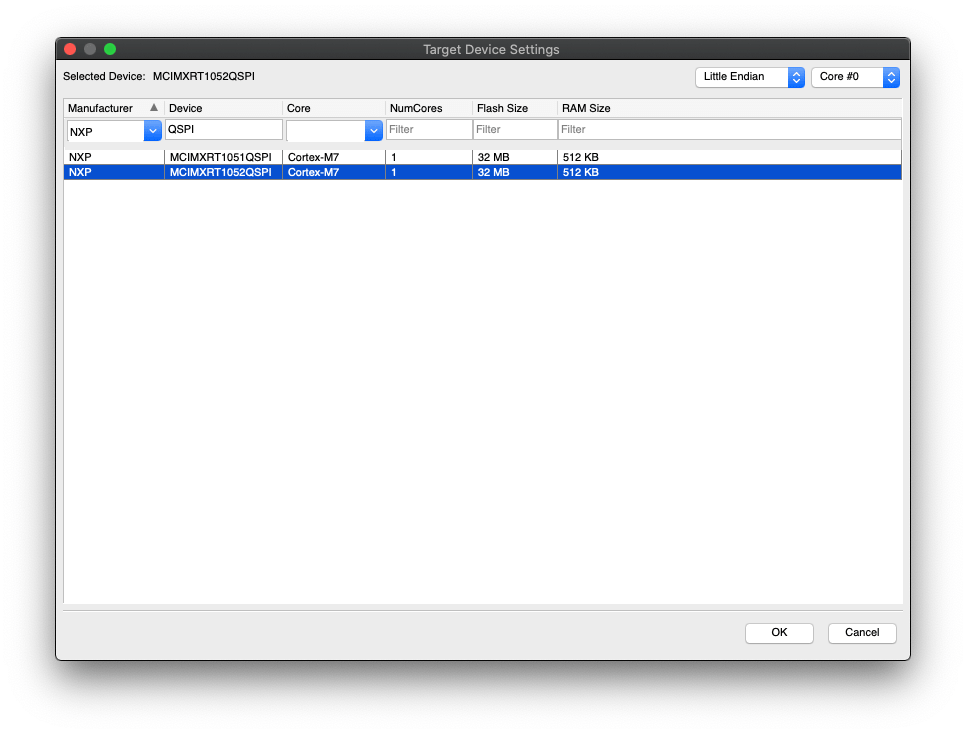Sort by the Manufacturer column header
966x734 pixels.
pyautogui.click(x=114, y=108)
